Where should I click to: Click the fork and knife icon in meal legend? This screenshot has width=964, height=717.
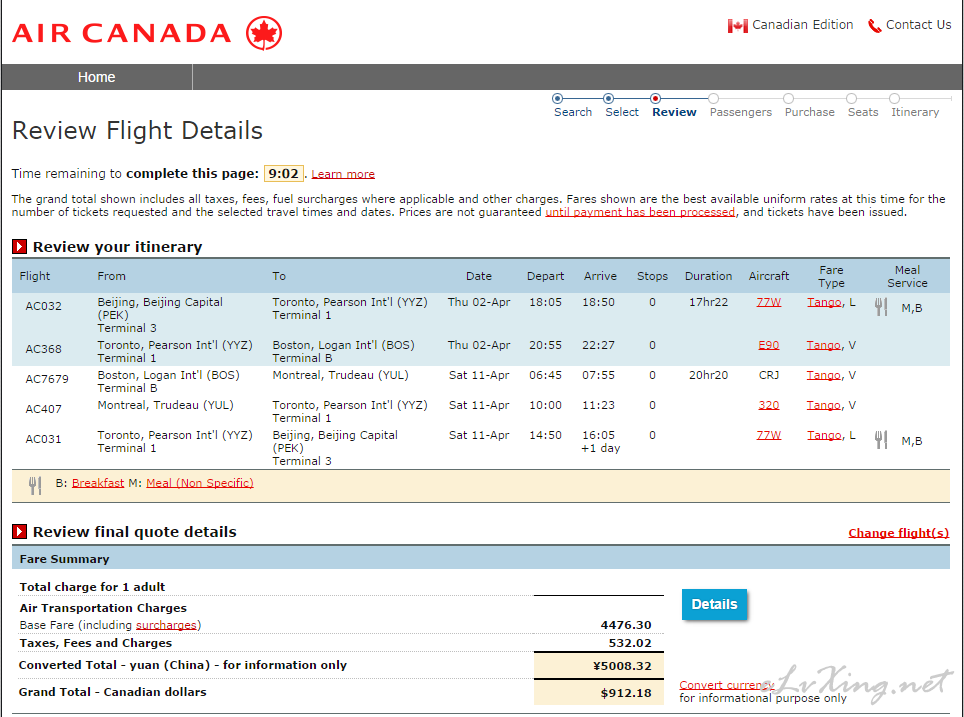pyautogui.click(x=35, y=485)
